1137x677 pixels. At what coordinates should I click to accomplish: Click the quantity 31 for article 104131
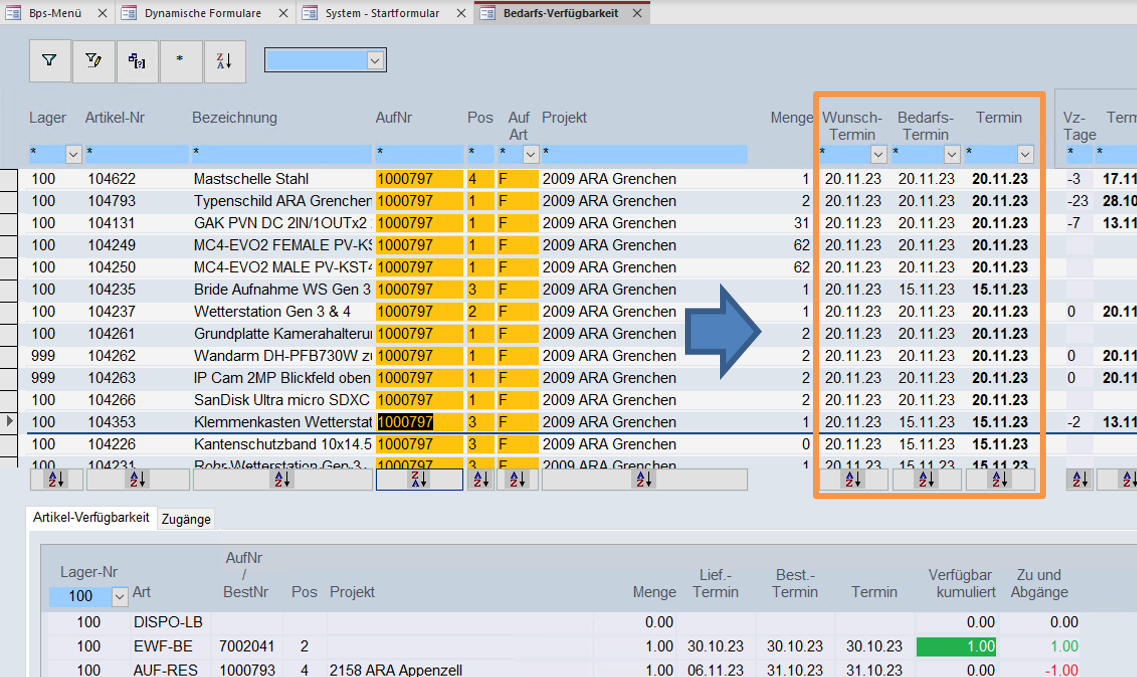[801, 223]
